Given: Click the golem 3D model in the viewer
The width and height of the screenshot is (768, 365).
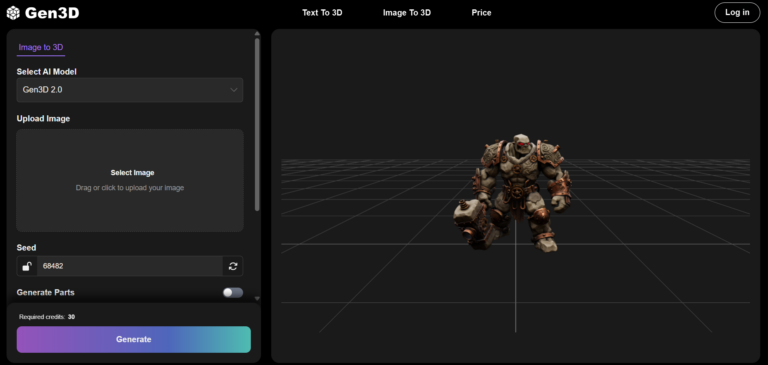Looking at the screenshot, I should point(512,192).
